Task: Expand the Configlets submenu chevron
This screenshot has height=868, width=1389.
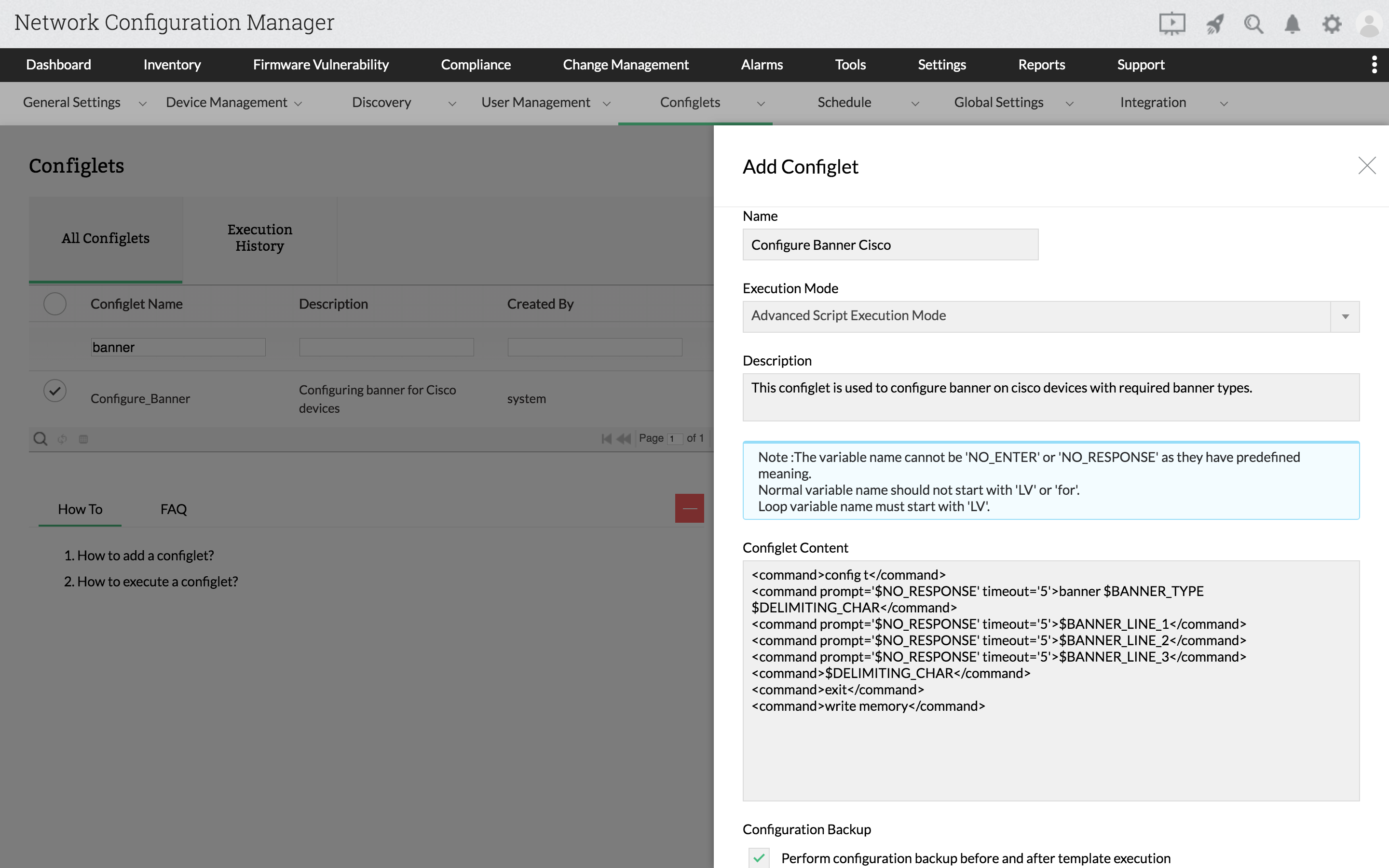Action: click(x=761, y=103)
